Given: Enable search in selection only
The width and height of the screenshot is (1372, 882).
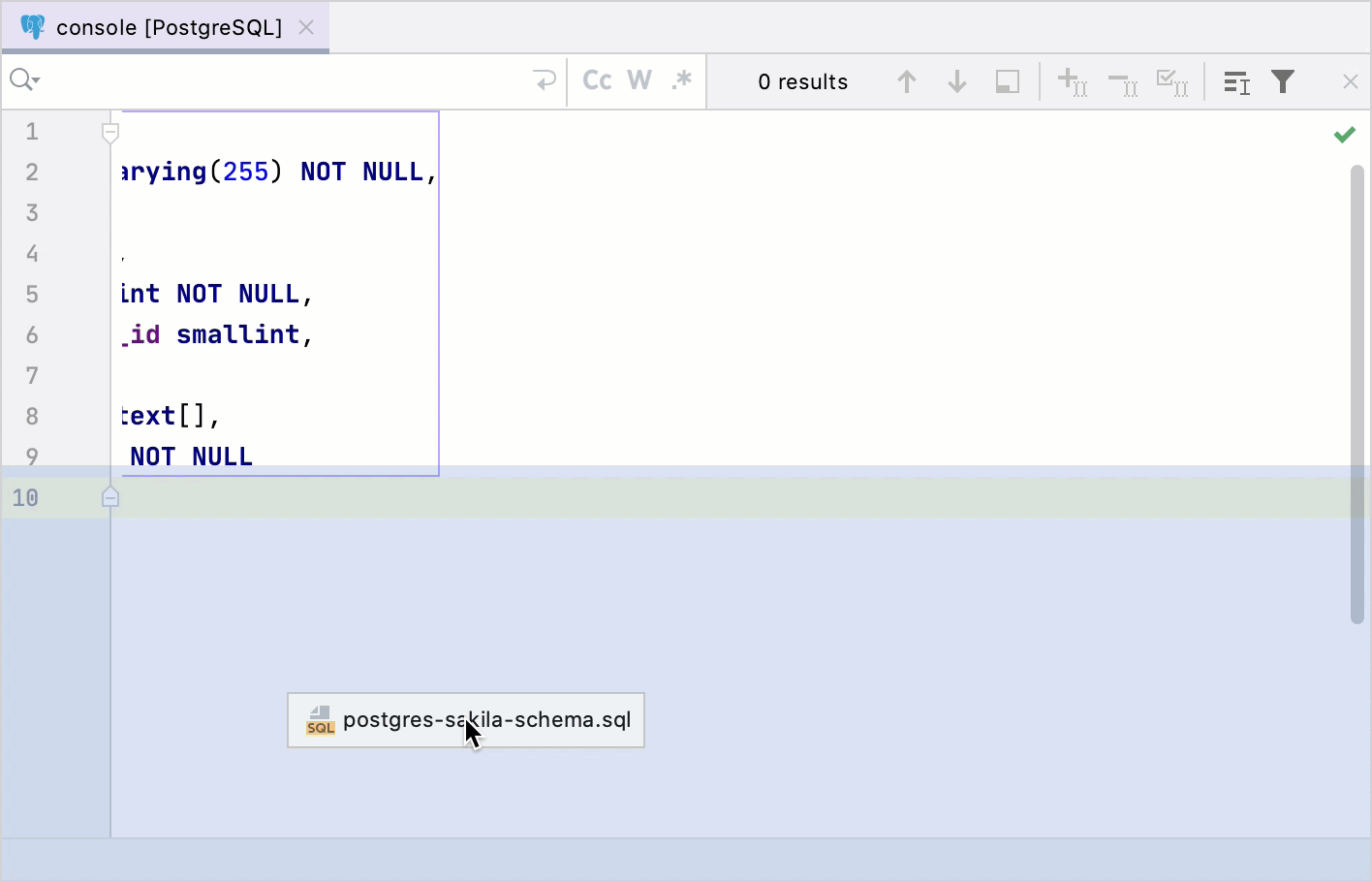Looking at the screenshot, I should click(1007, 81).
